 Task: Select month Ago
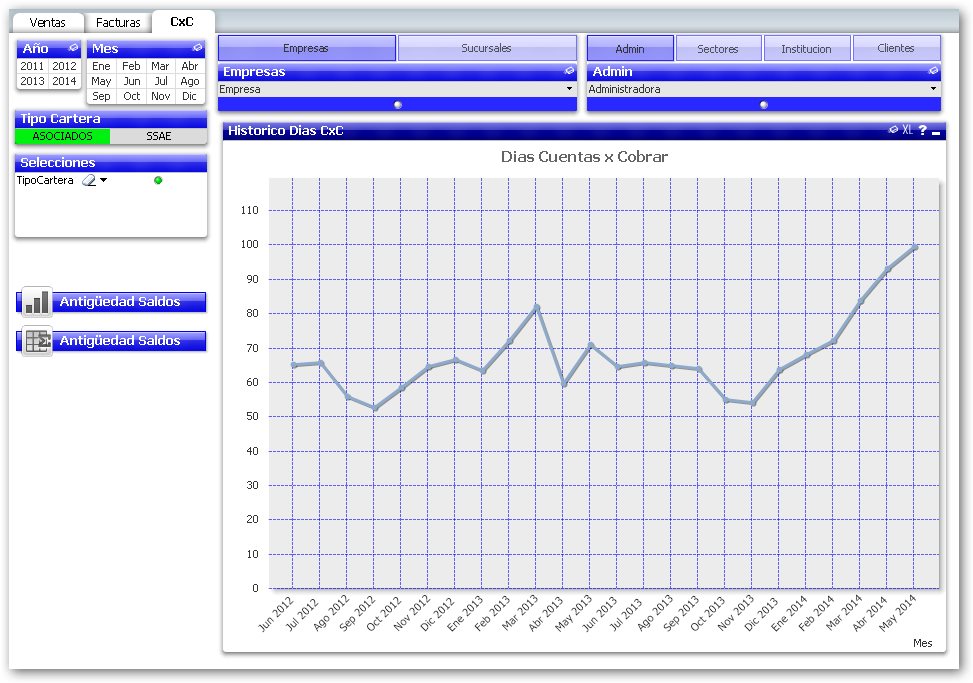tap(189, 81)
